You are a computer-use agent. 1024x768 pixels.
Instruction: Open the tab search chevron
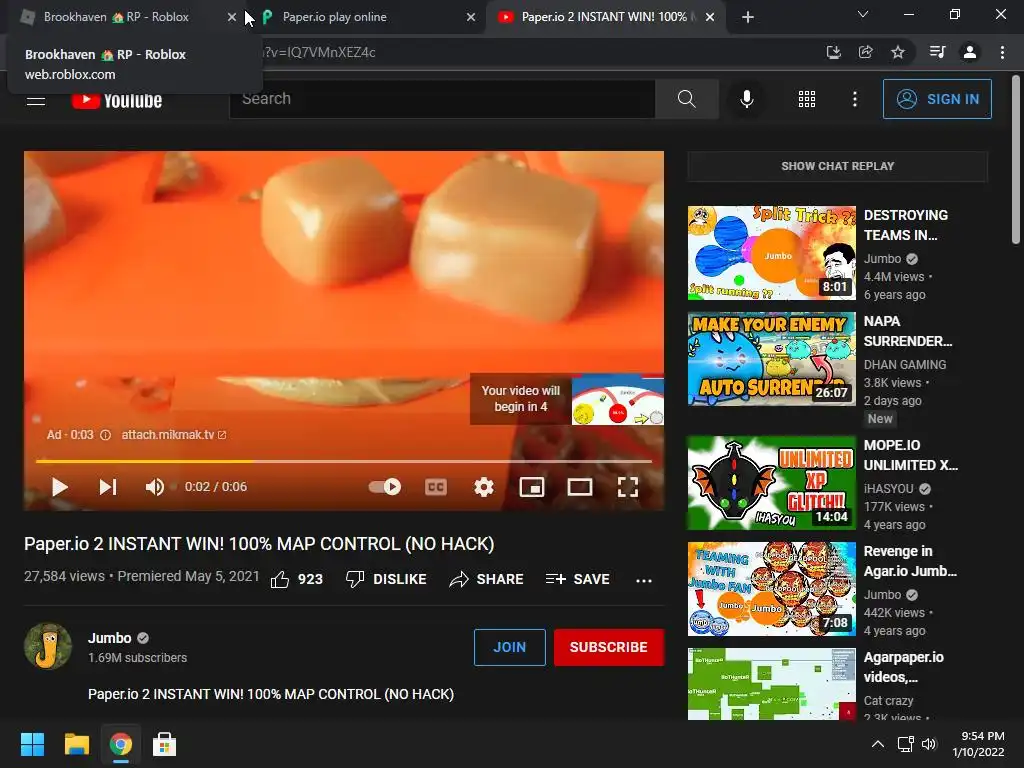pyautogui.click(x=863, y=14)
